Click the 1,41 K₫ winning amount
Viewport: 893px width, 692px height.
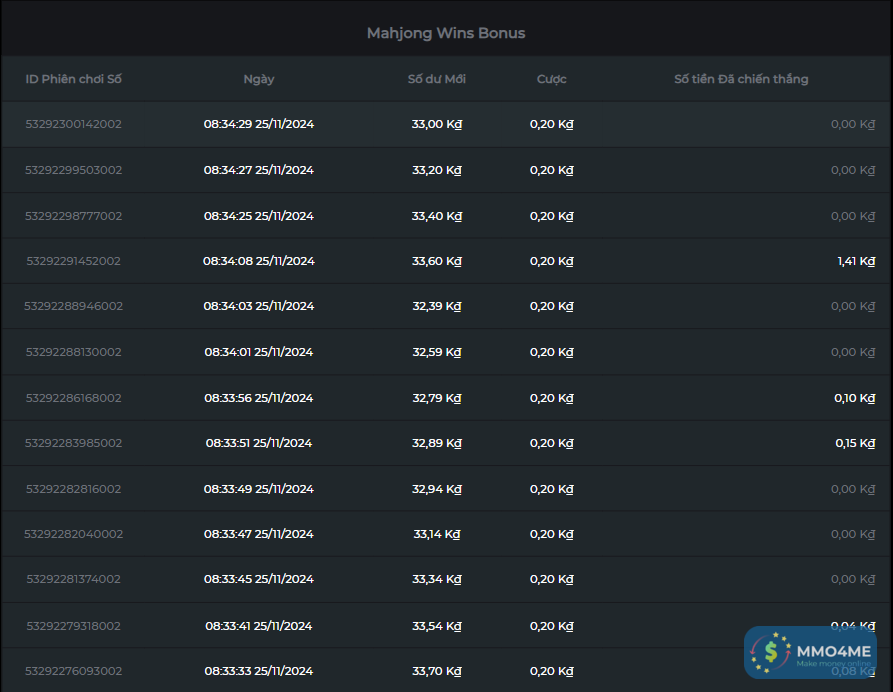[856, 261]
